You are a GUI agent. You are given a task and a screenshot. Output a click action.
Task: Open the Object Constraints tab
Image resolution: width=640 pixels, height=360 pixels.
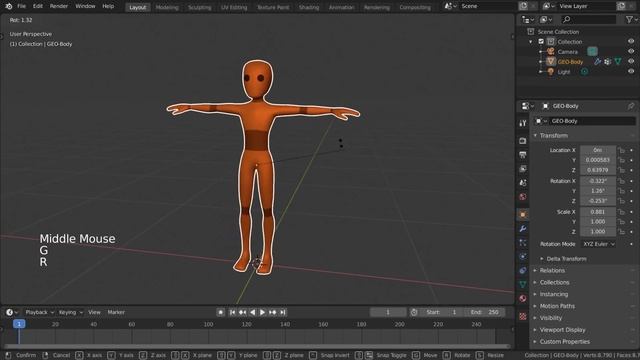point(523,270)
